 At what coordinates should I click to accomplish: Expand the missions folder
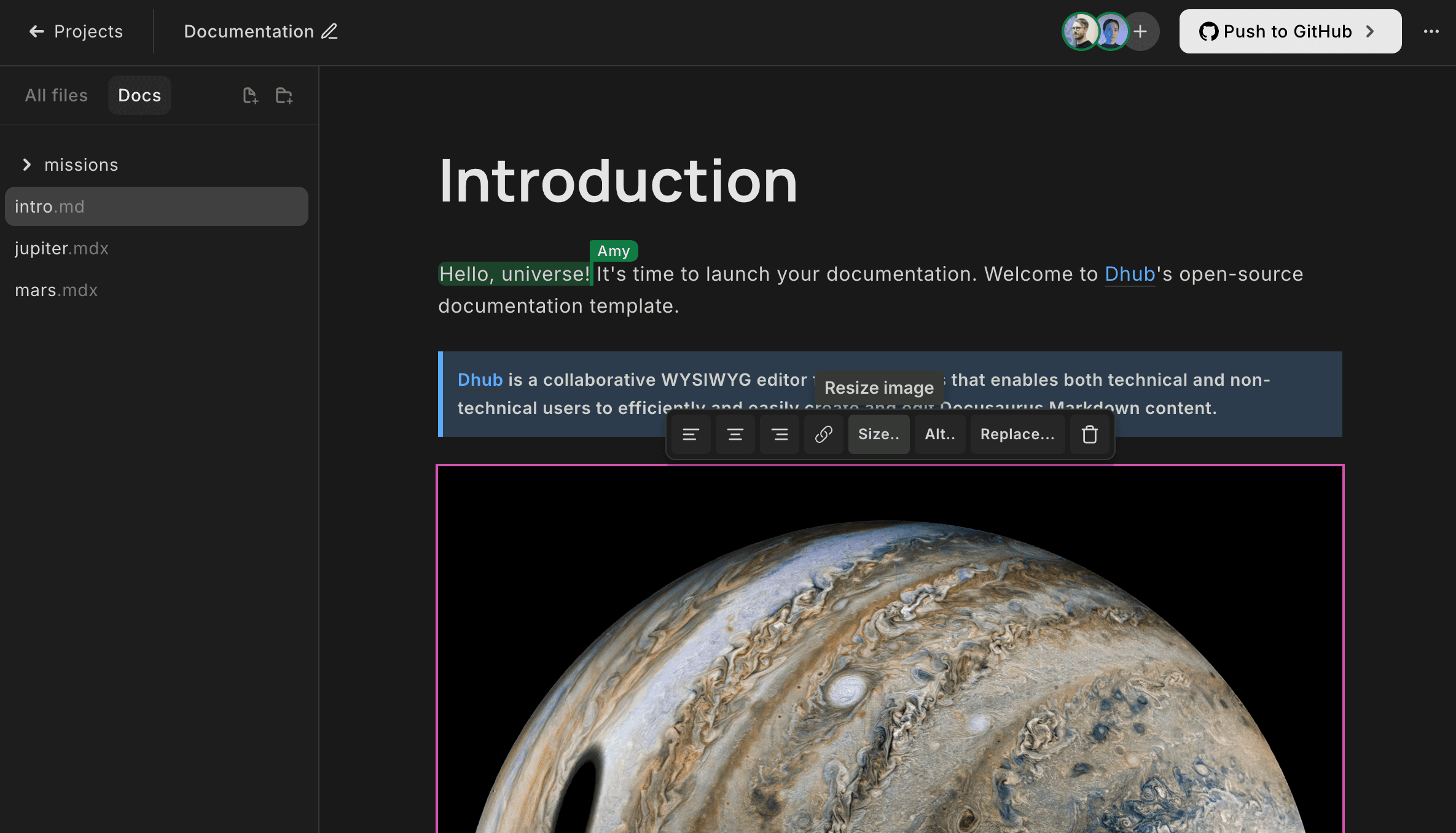tap(27, 165)
